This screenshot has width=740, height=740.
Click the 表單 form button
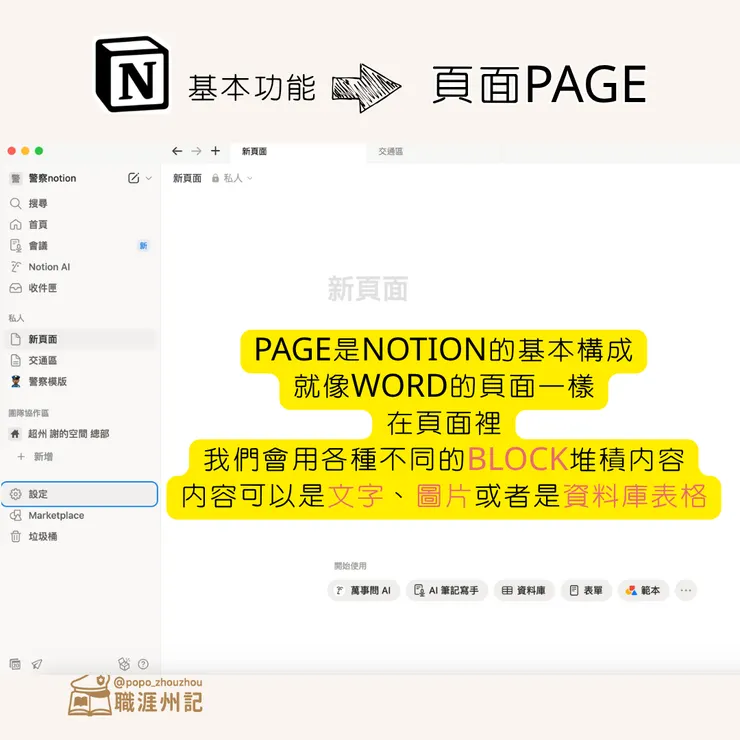click(587, 590)
